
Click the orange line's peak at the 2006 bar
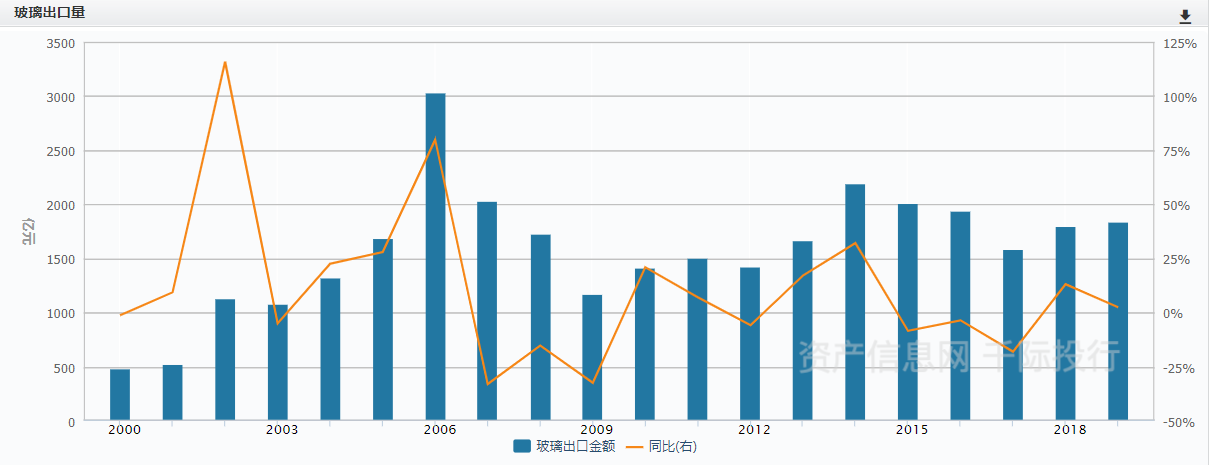pos(435,139)
